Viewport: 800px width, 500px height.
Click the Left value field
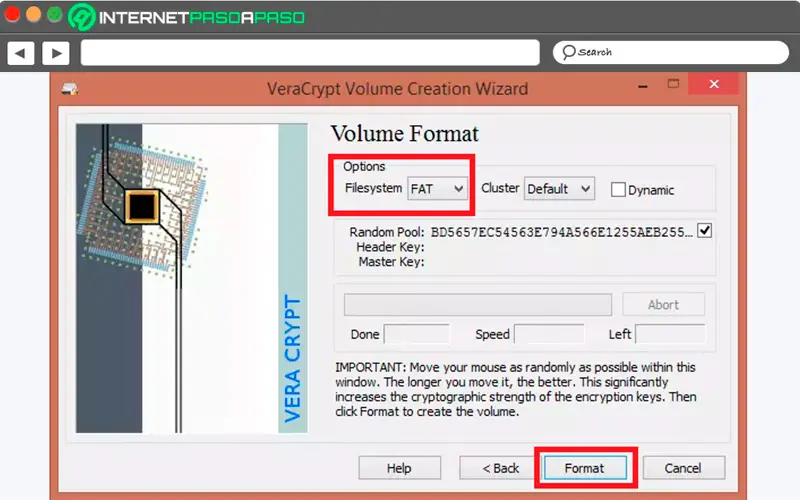[x=670, y=334]
